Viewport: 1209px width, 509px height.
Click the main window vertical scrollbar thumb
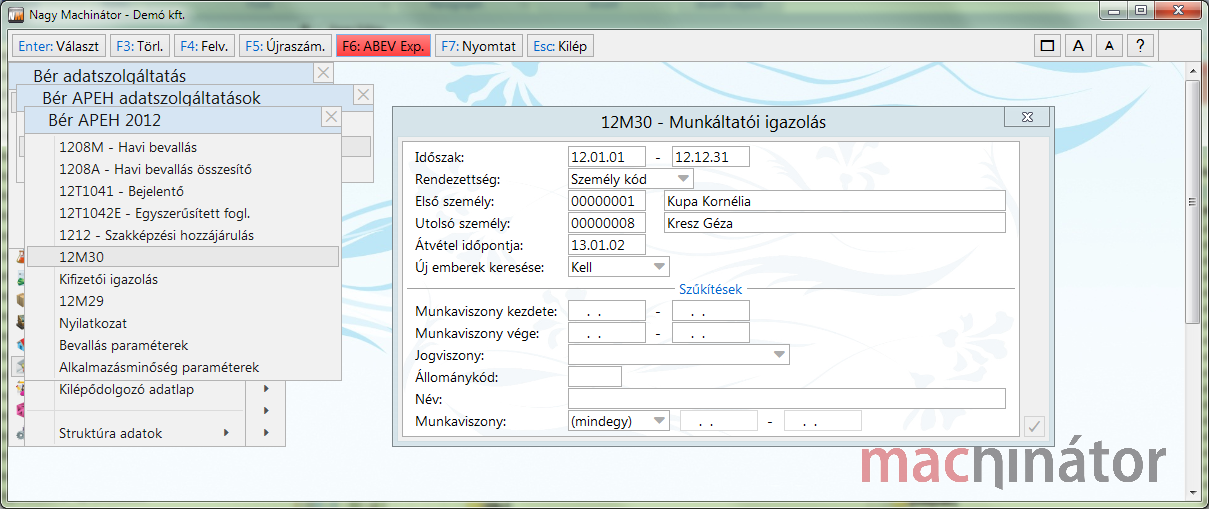1192,200
